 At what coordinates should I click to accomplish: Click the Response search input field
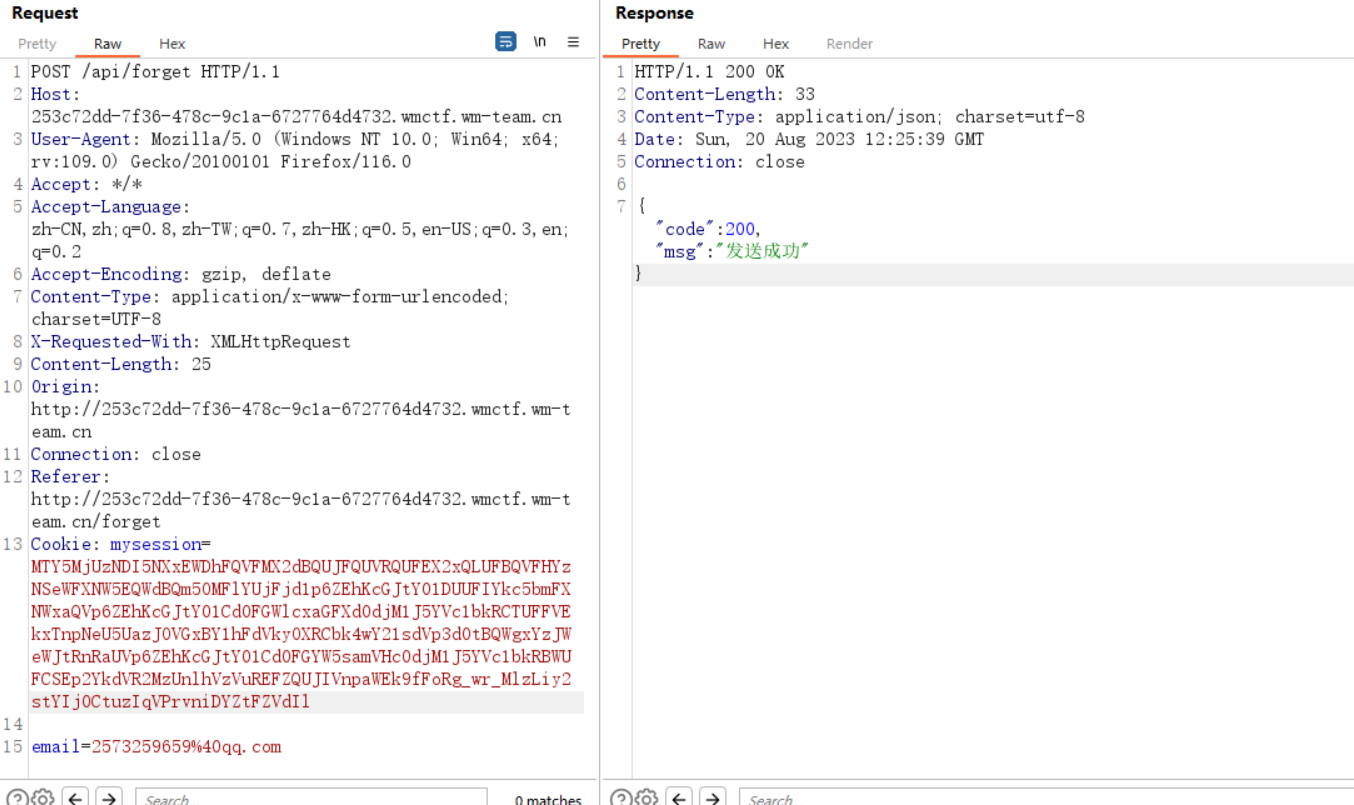(x=1046, y=797)
